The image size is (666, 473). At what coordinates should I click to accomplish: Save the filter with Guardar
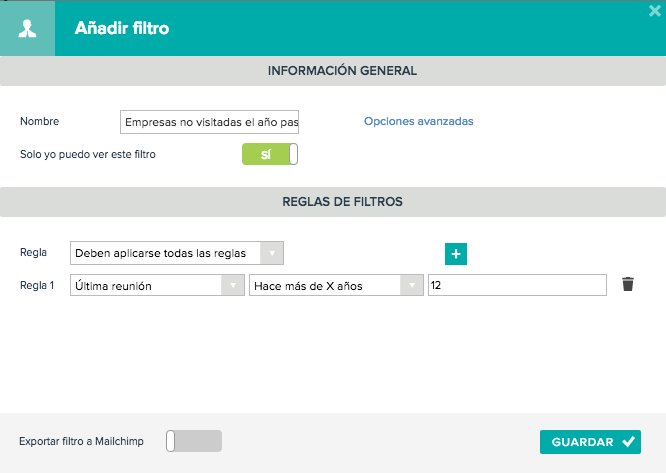[x=590, y=442]
